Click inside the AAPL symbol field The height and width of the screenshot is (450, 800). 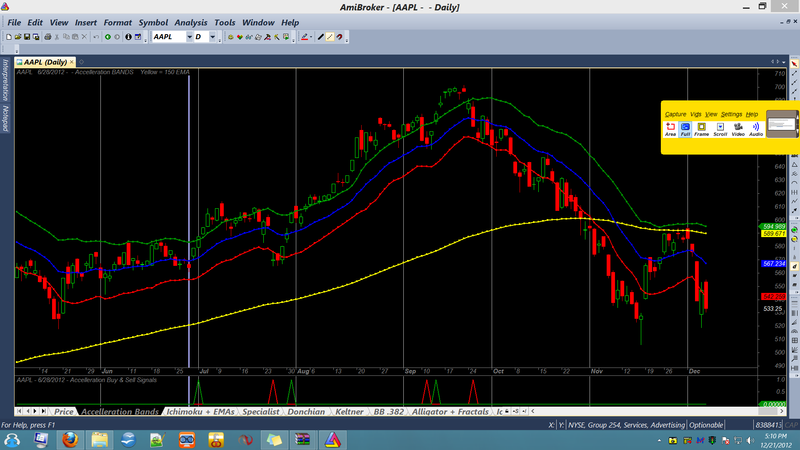[x=169, y=37]
